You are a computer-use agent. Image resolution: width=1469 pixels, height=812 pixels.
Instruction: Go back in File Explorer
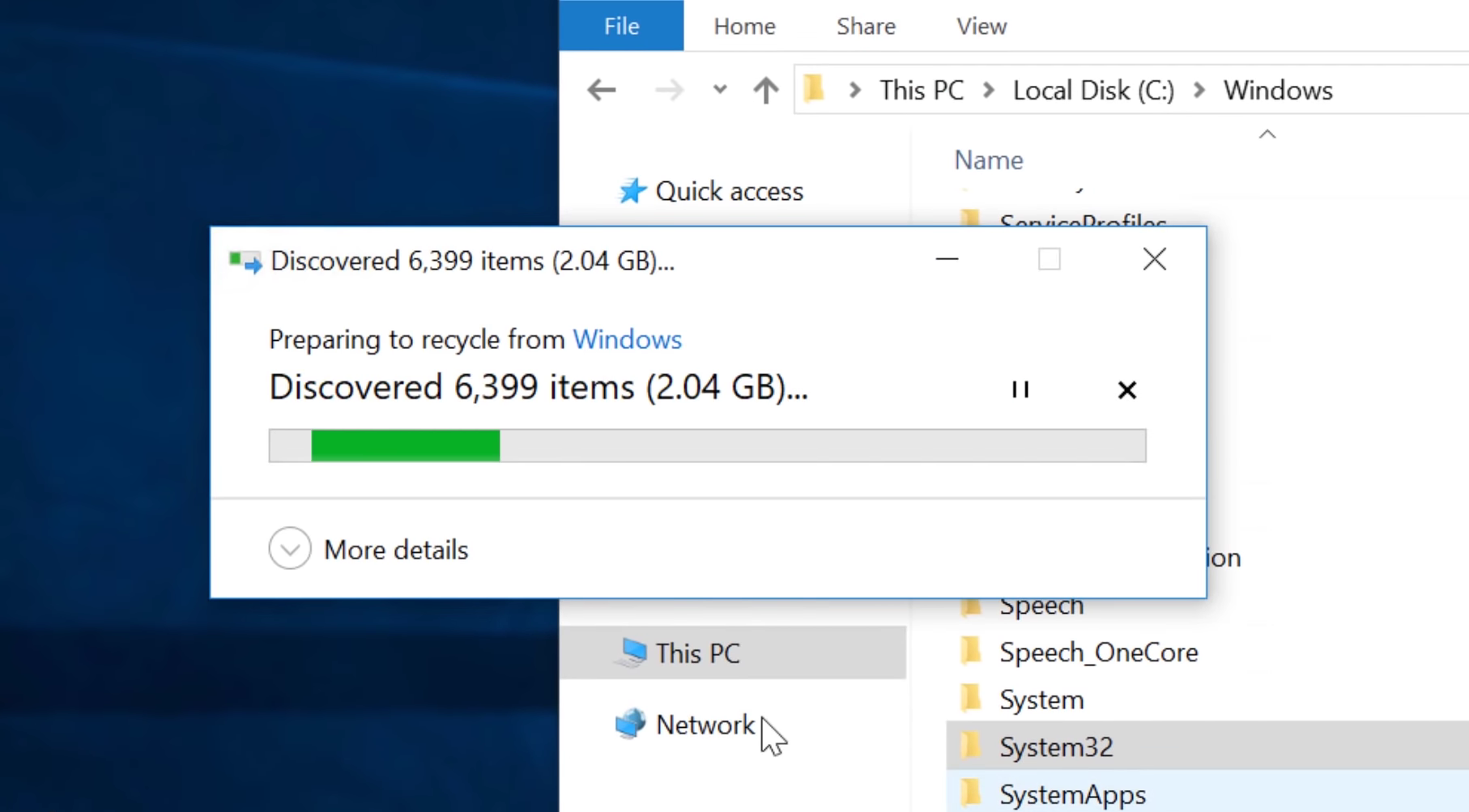602,90
